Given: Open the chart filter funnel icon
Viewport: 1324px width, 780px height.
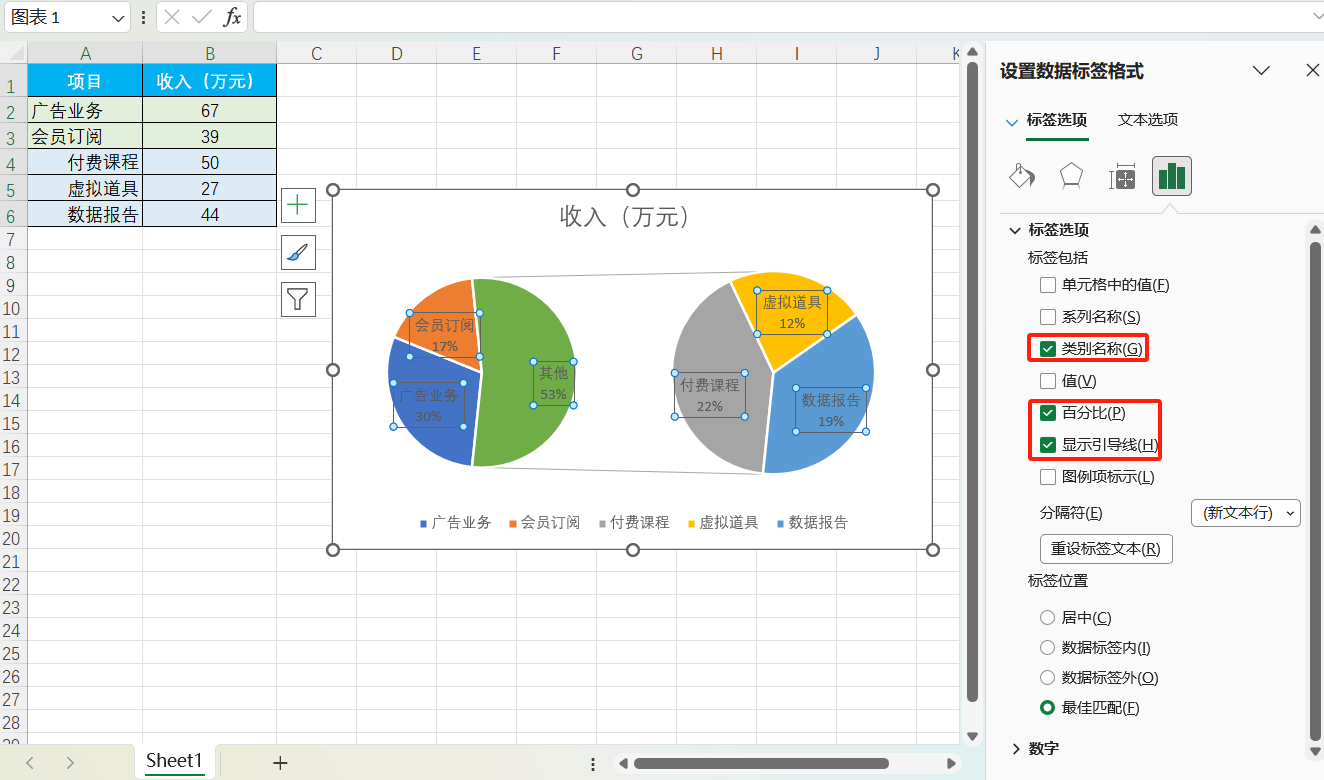Looking at the screenshot, I should (x=297, y=299).
